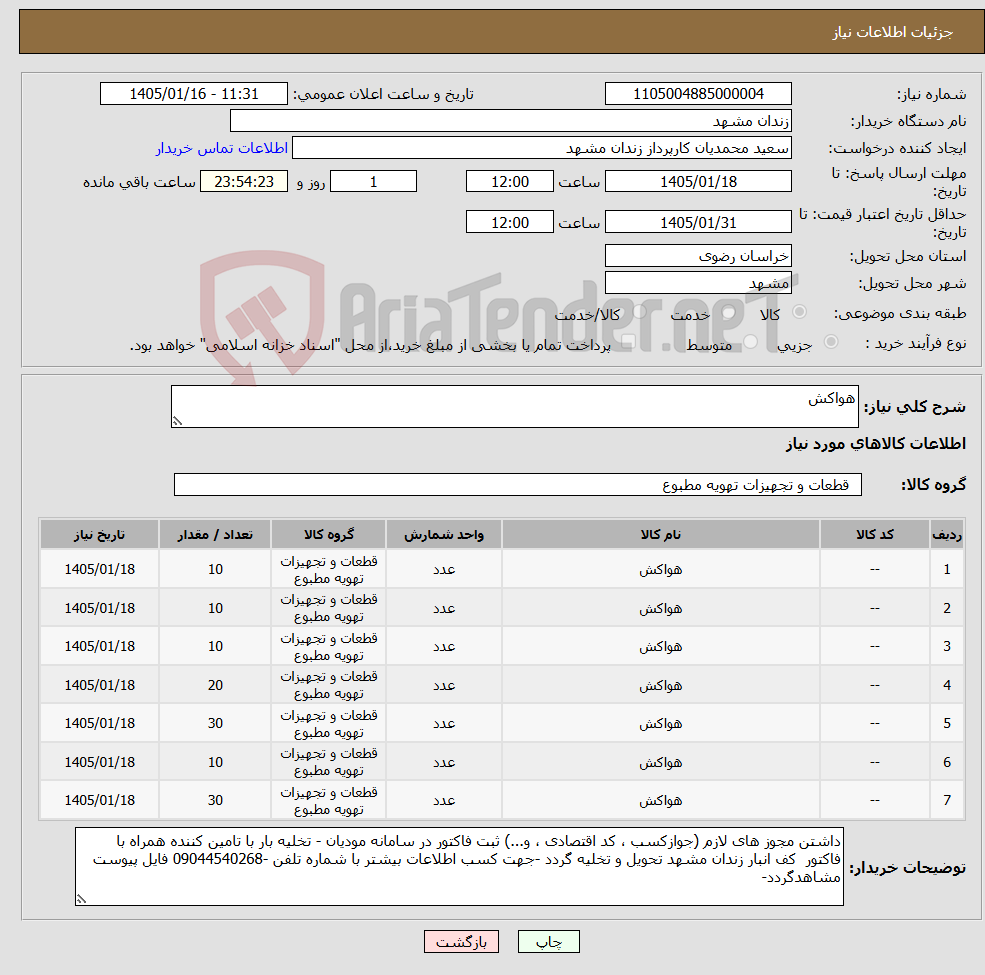Click the بازگشت back button
The image size is (985, 975).
click(x=461, y=942)
